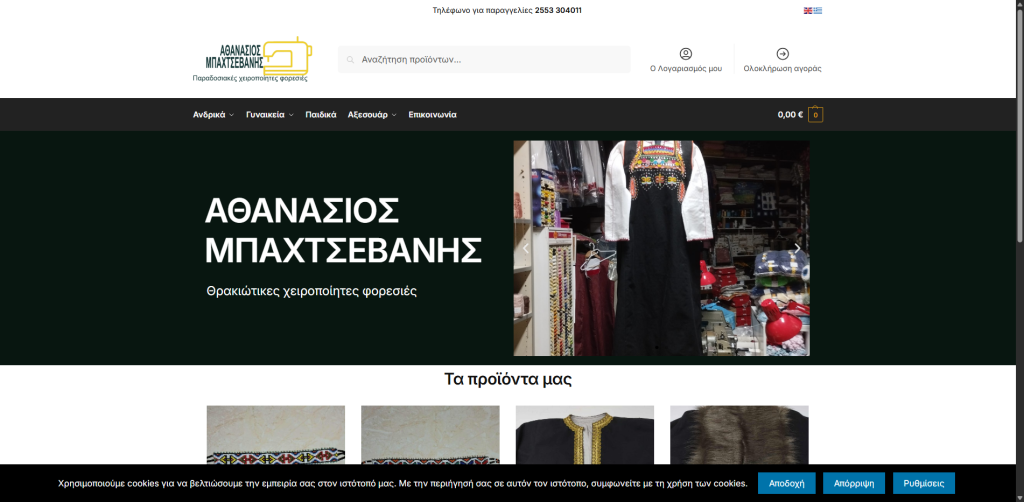Reject cookies with the Απόρριψη button
The height and width of the screenshot is (502, 1024).
(854, 483)
